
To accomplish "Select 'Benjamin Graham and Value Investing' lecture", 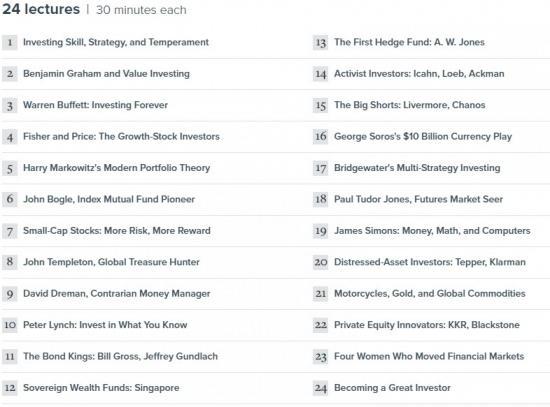I will (106, 74).
